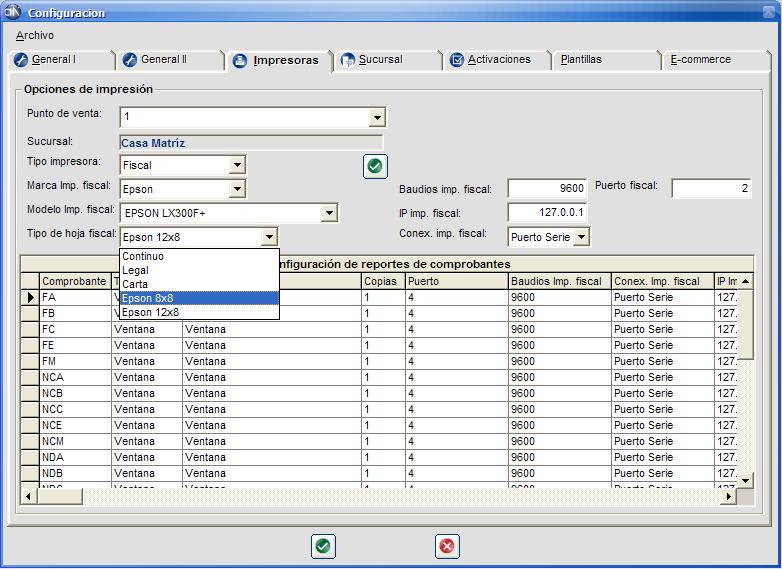This screenshot has width=782, height=569.
Task: Click the 9600 baud cell in NCA row
Action: tap(560, 378)
